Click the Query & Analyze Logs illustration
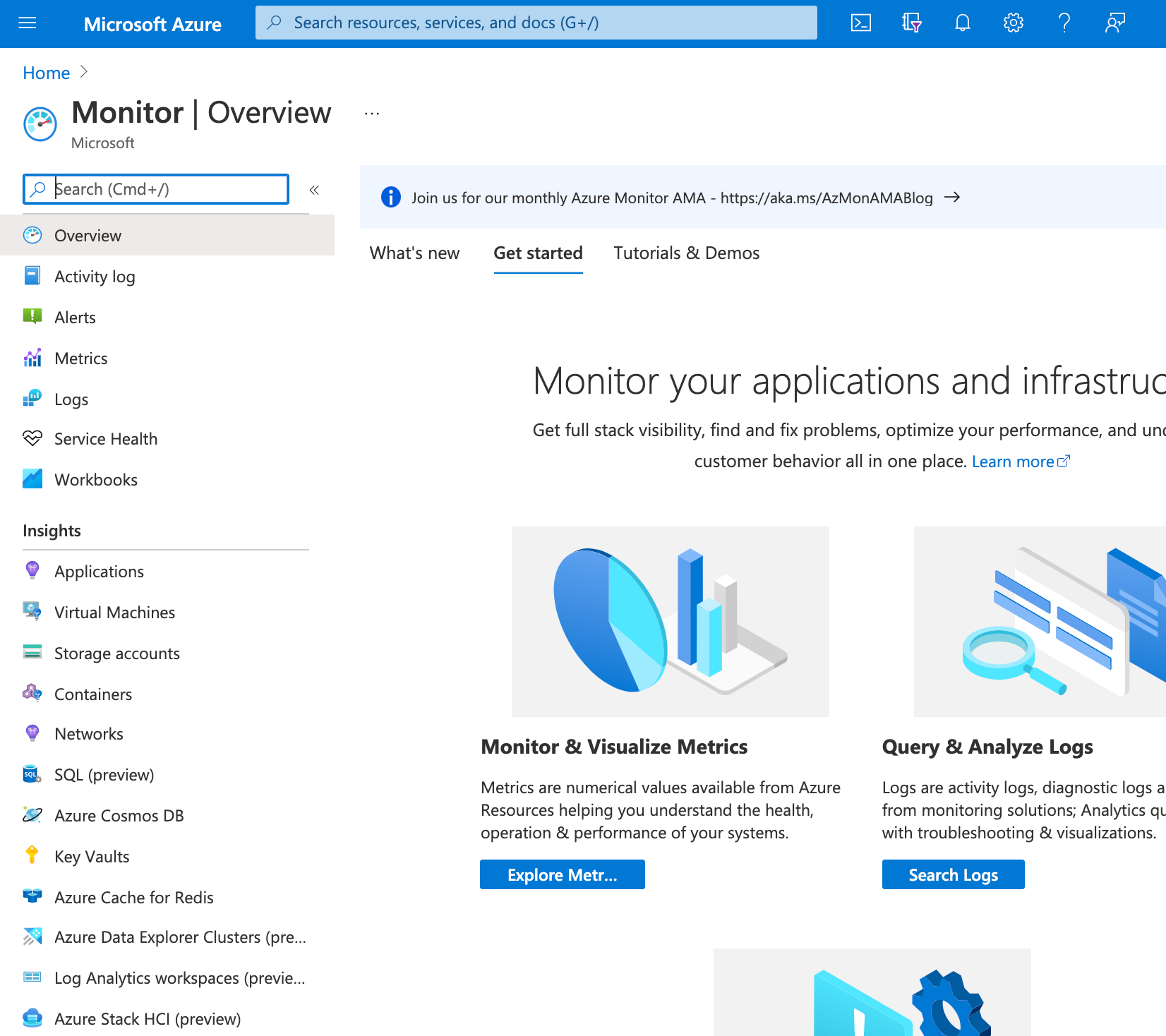1166x1036 pixels. coord(1040,622)
